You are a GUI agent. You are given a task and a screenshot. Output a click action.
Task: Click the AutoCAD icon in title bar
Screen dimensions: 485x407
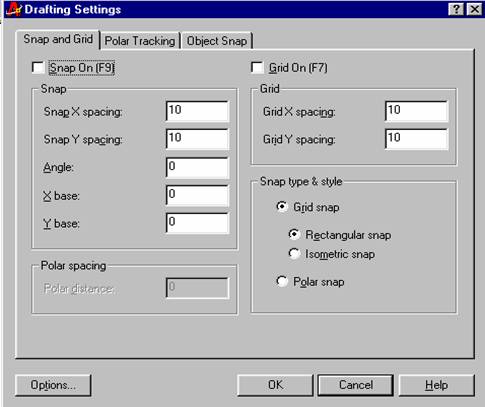click(x=13, y=9)
